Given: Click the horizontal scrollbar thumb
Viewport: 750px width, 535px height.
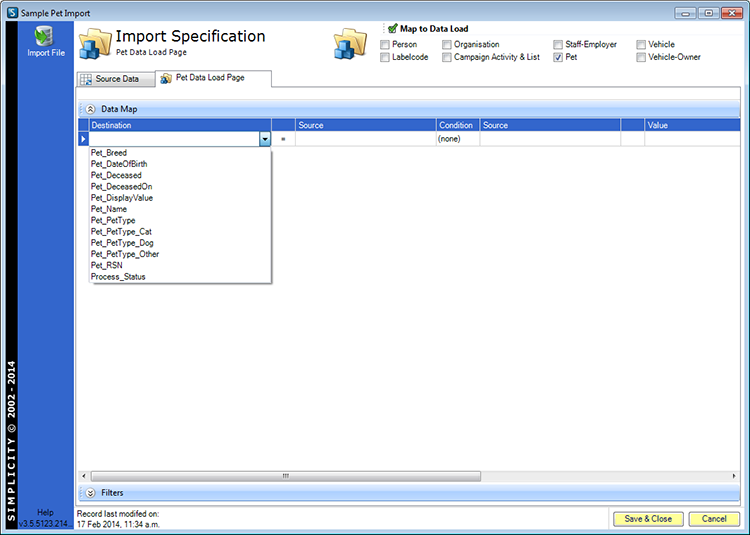Looking at the screenshot, I should (x=286, y=476).
